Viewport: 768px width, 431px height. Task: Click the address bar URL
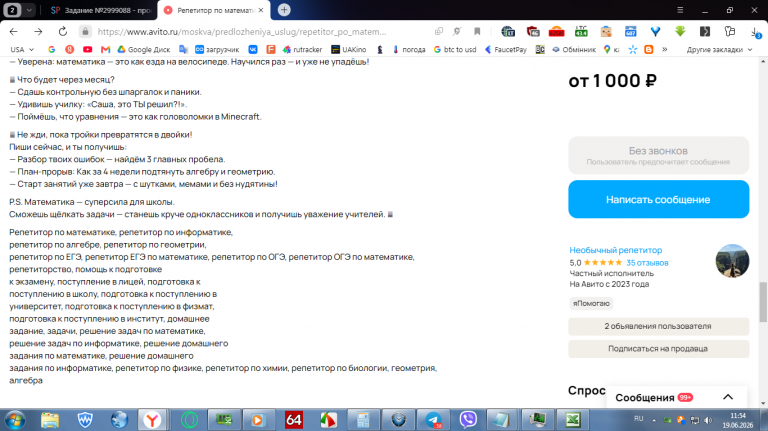241,32
